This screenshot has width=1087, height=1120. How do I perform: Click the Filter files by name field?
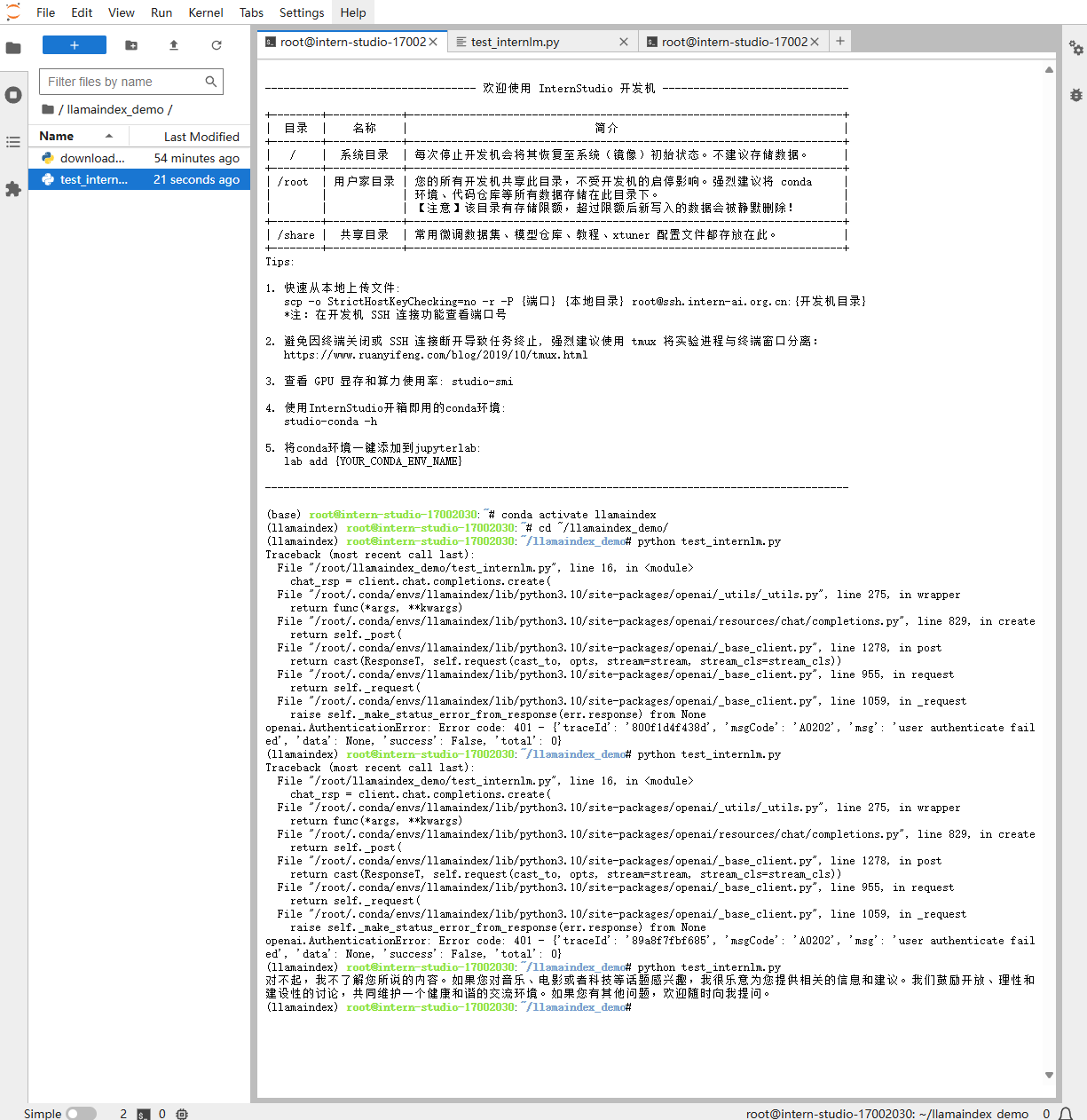tap(124, 81)
